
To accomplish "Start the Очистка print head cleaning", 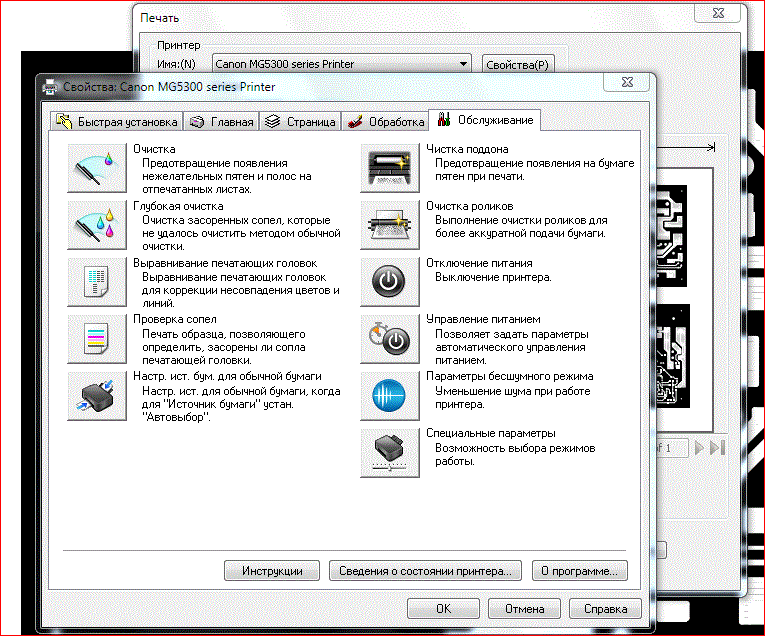I will (x=97, y=168).
